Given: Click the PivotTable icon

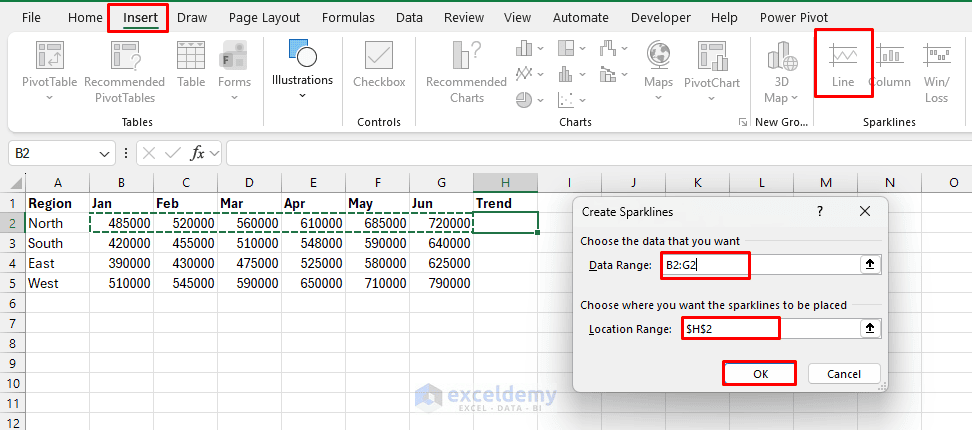Looking at the screenshot, I should 49,55.
